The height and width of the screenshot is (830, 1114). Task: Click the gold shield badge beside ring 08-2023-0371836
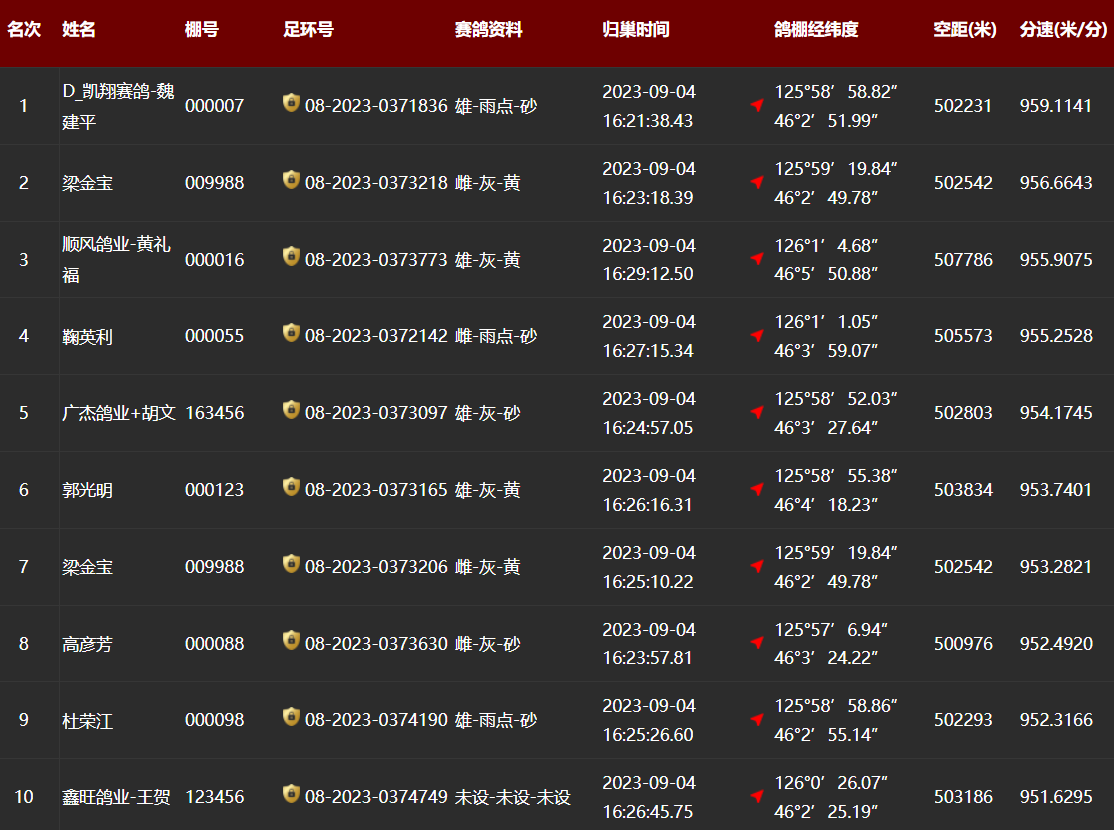coord(291,103)
